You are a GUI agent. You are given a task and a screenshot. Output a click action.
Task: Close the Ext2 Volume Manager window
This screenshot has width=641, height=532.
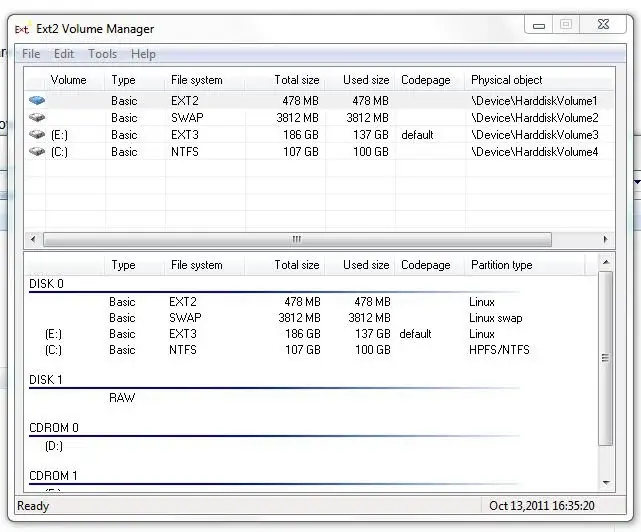pos(603,25)
